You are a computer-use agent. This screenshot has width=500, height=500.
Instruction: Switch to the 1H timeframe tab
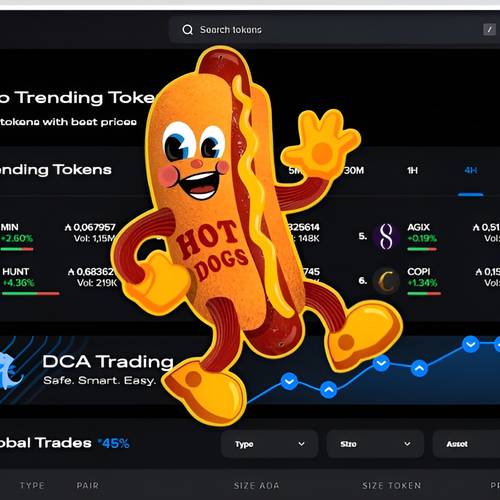pos(412,171)
